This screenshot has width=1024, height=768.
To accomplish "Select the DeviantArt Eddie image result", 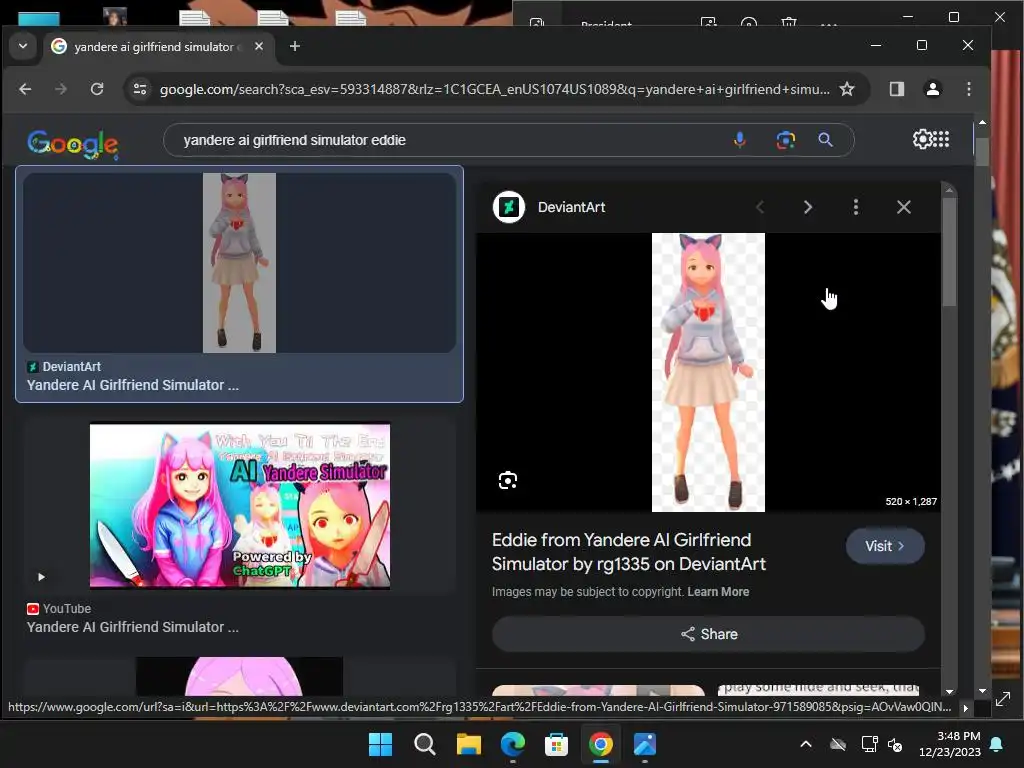I will click(x=239, y=263).
